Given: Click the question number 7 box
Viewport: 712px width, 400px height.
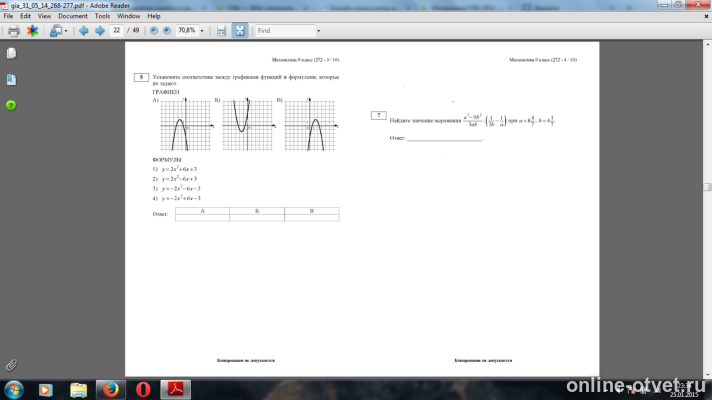Looking at the screenshot, I should 379,116.
